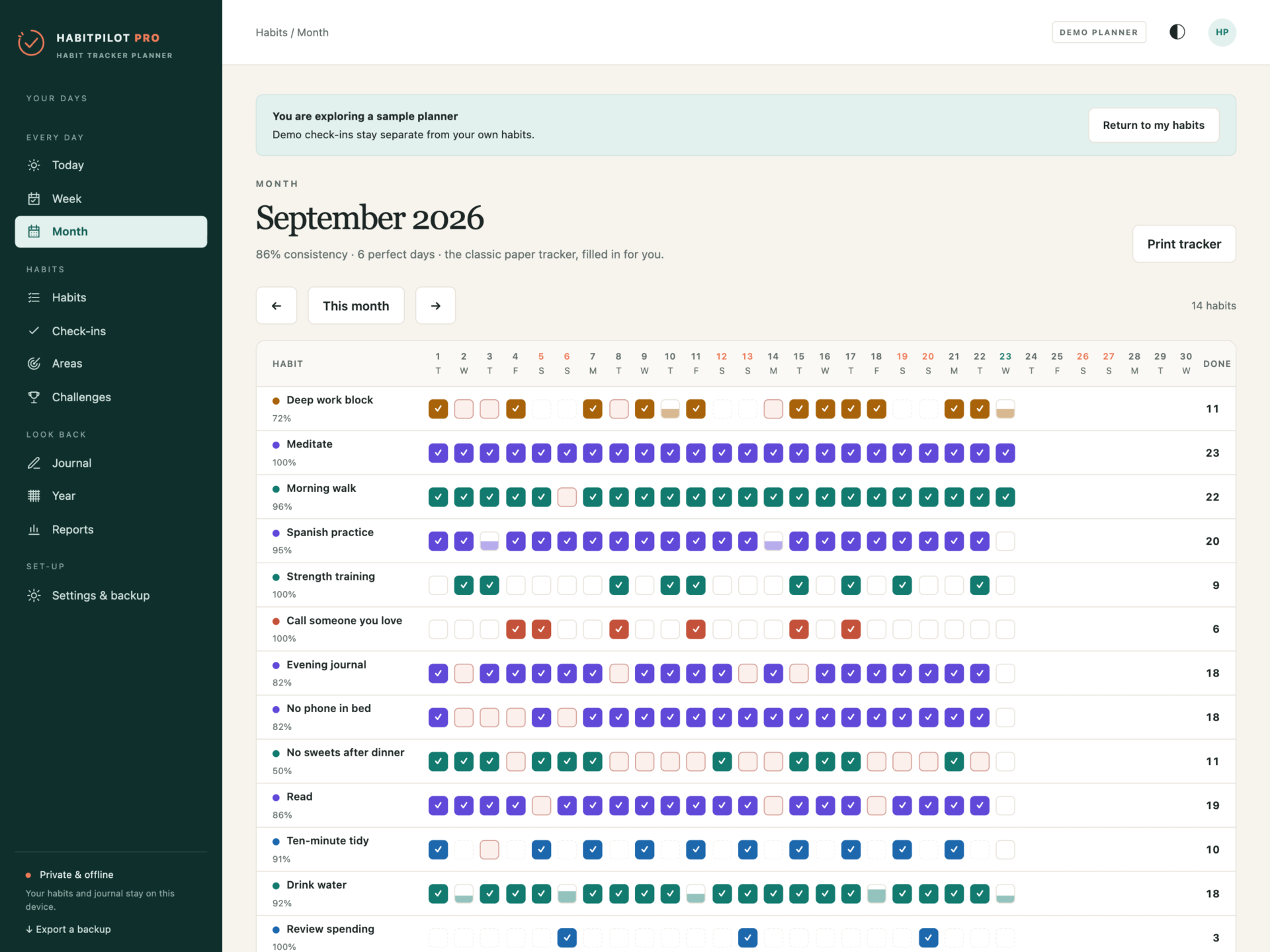Viewport: 1270px width, 952px height.
Task: Click the Demo Planner badge
Action: pos(1099,32)
